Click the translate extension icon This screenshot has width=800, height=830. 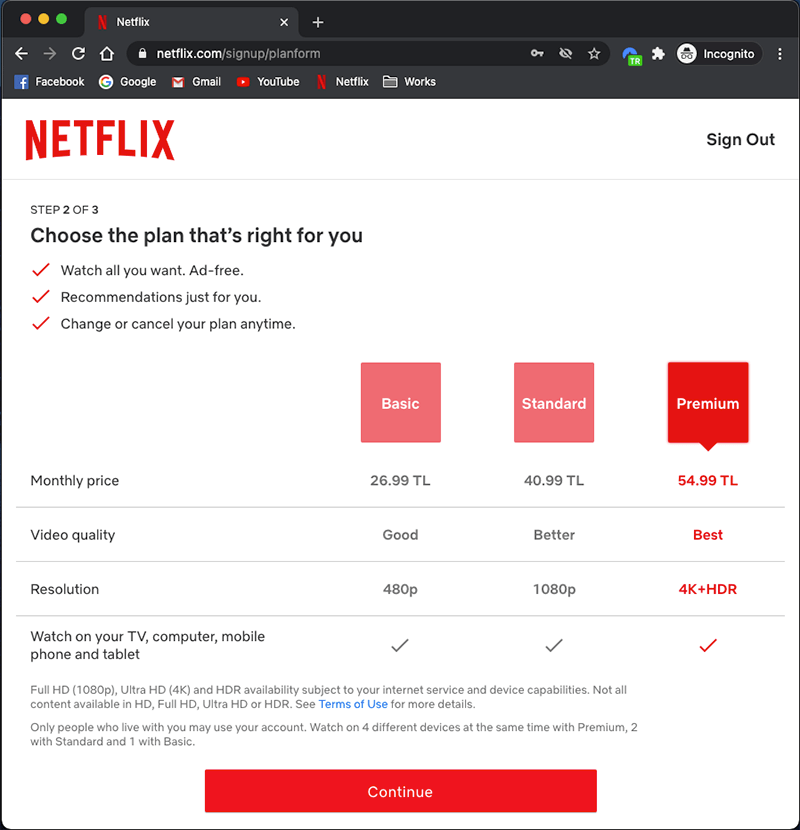[x=632, y=54]
